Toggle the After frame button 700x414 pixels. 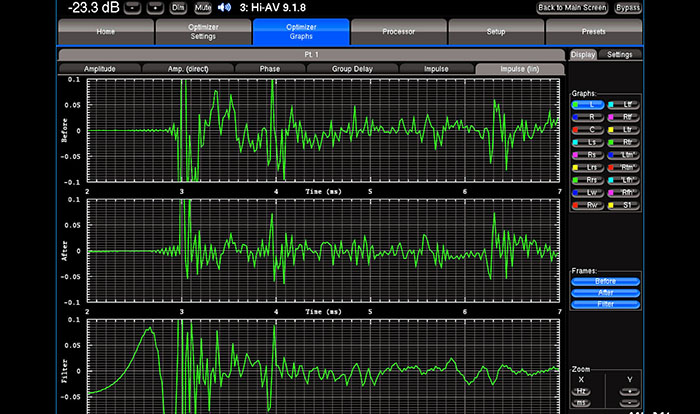[605, 293]
